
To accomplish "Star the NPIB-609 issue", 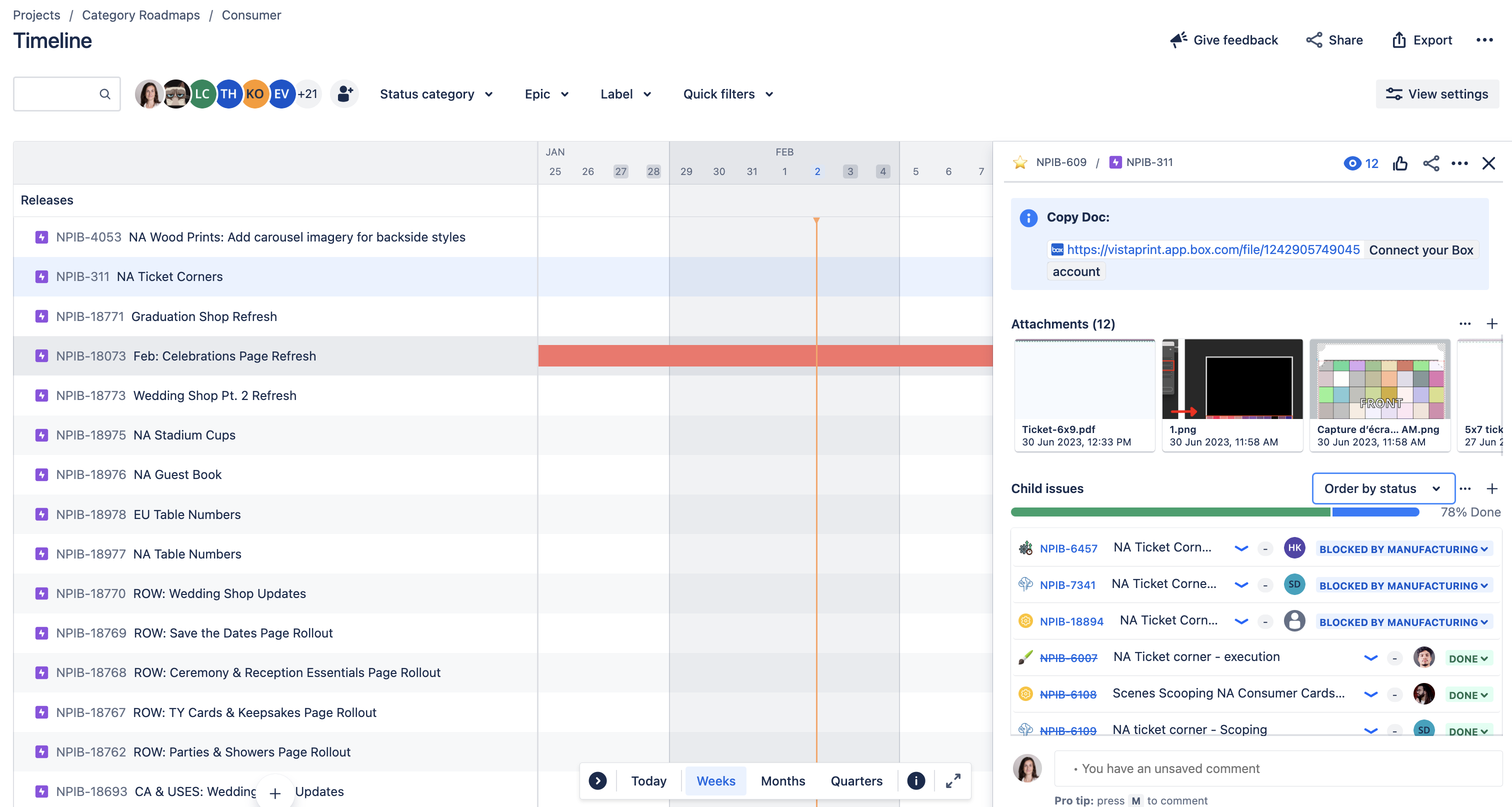I will pos(1020,162).
